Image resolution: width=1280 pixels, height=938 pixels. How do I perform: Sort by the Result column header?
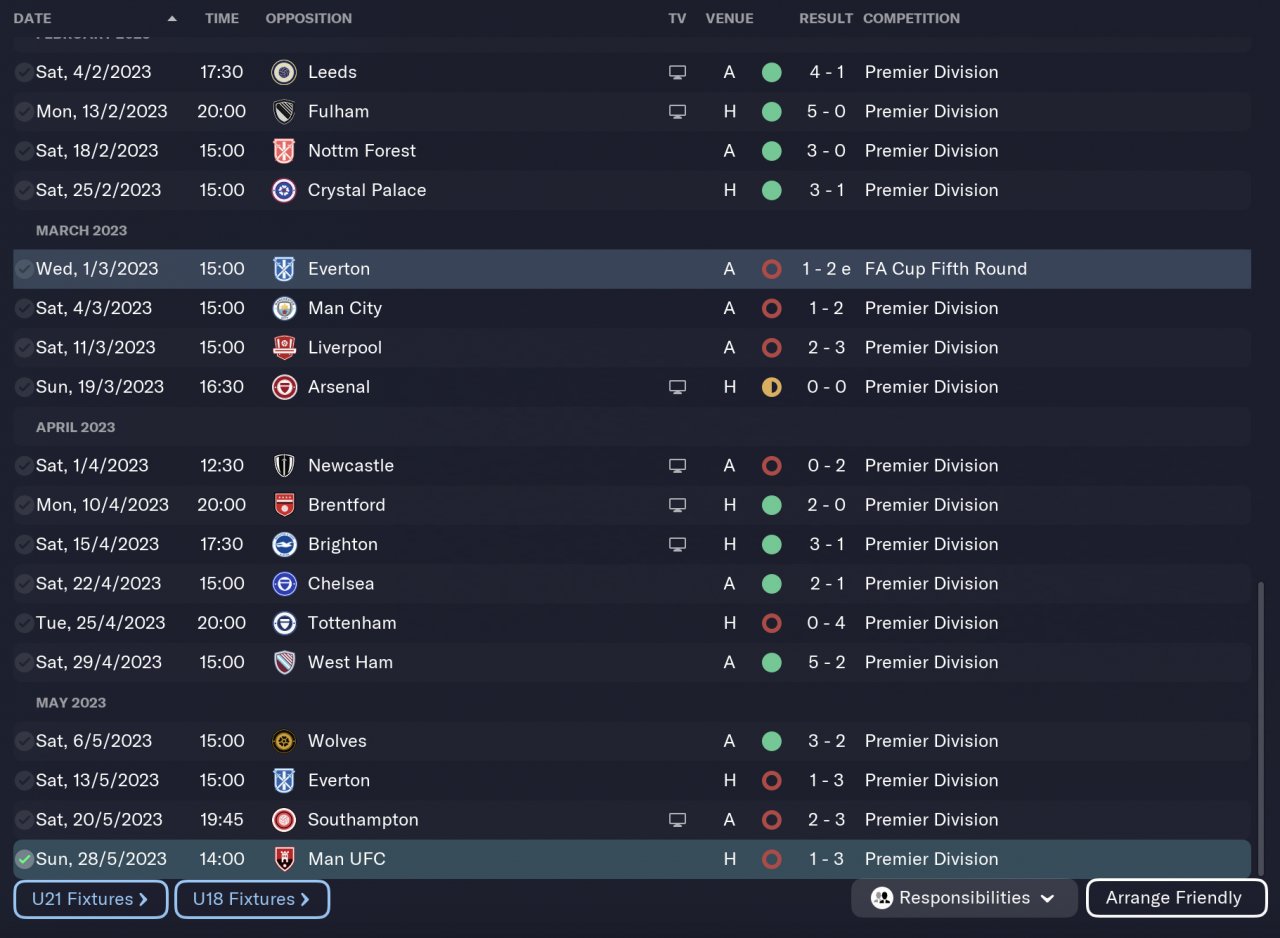tap(825, 18)
